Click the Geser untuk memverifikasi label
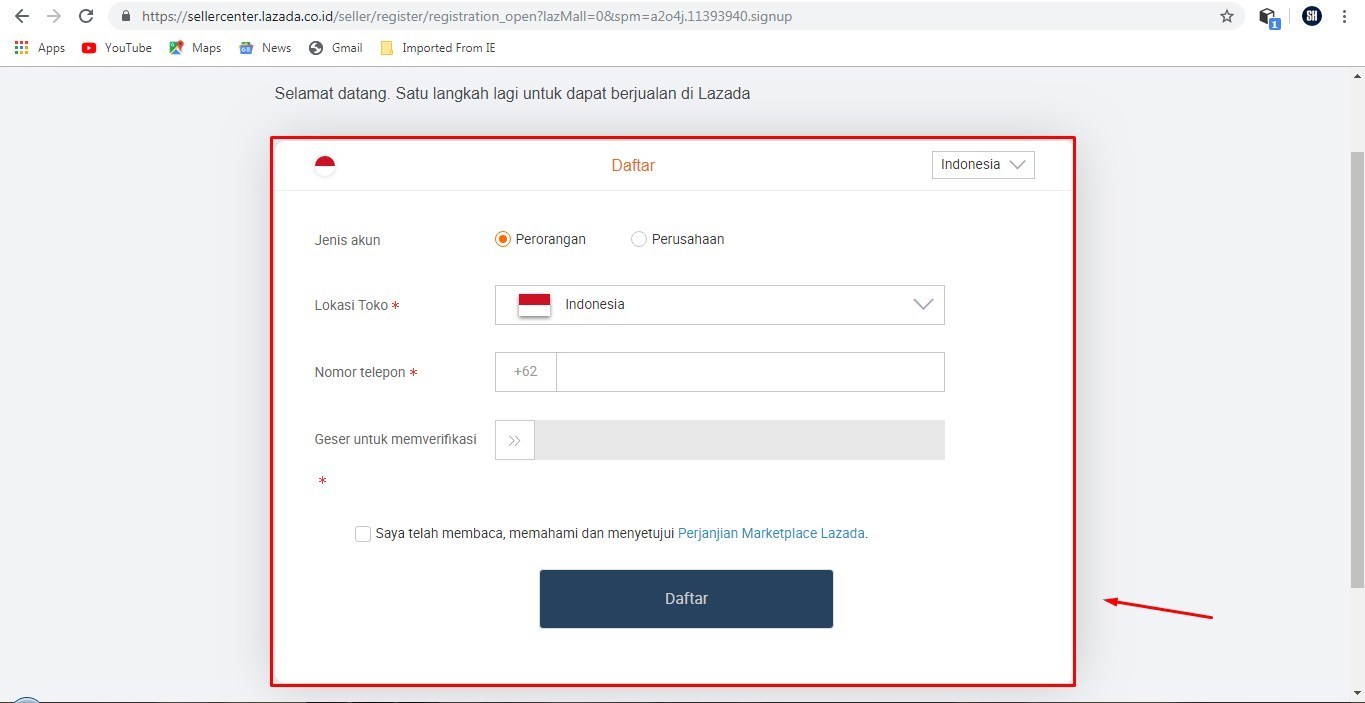1365x703 pixels. coord(395,439)
